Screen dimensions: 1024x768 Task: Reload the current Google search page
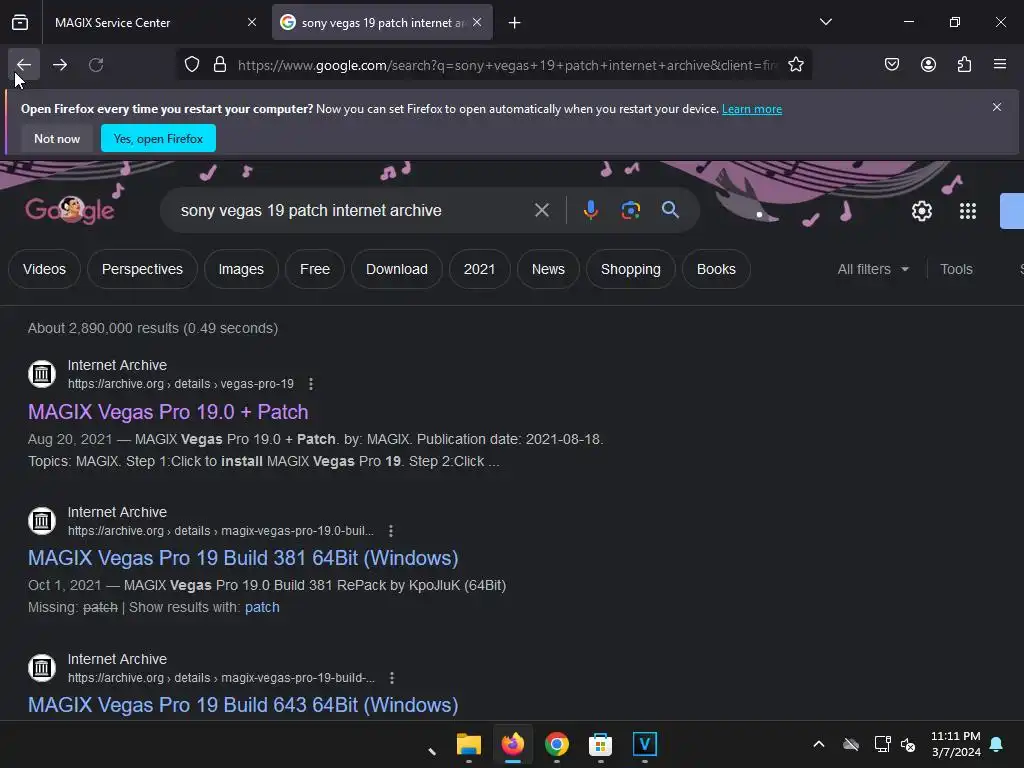point(96,65)
